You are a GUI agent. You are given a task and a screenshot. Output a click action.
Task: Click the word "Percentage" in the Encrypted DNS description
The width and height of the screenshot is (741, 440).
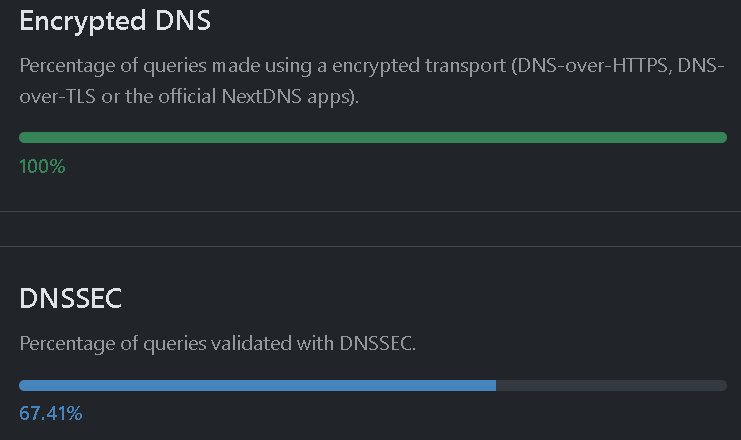[66, 67]
